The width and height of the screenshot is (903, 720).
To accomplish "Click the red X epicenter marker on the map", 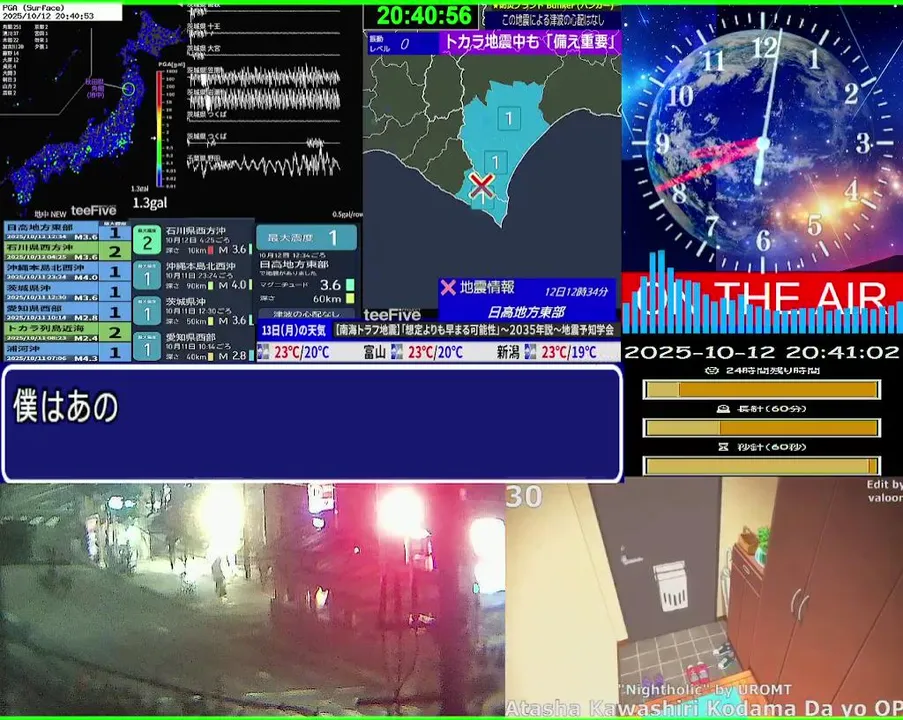I will [481, 185].
